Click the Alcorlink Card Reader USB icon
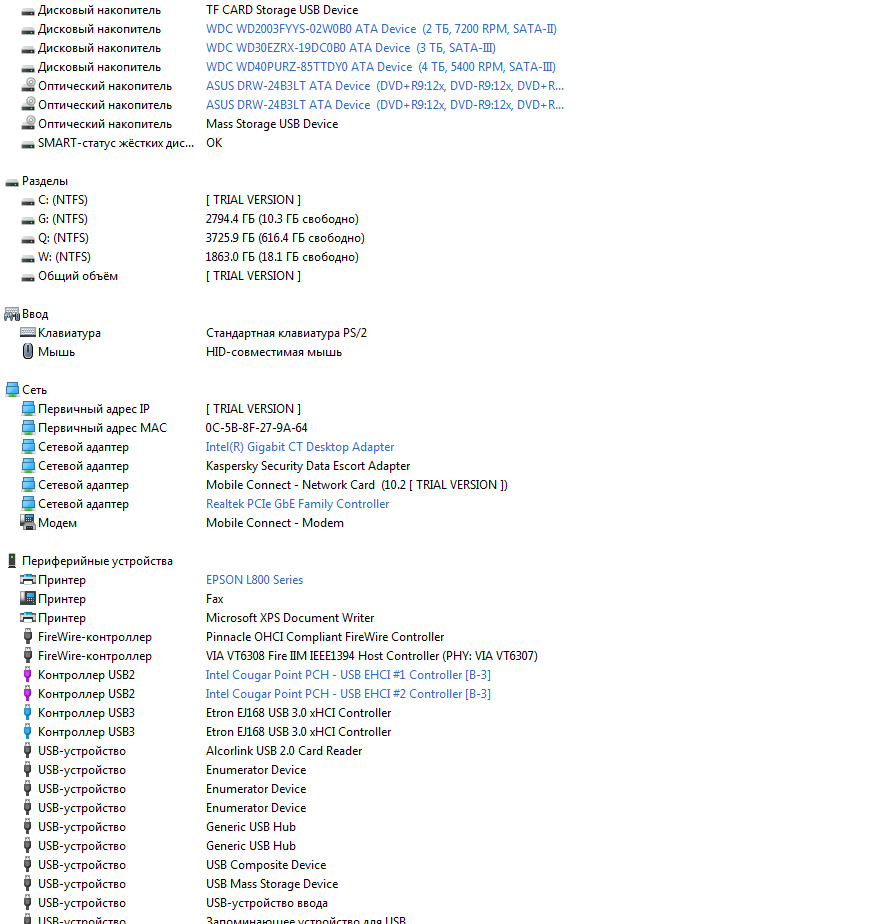This screenshot has width=880, height=924. 28,751
